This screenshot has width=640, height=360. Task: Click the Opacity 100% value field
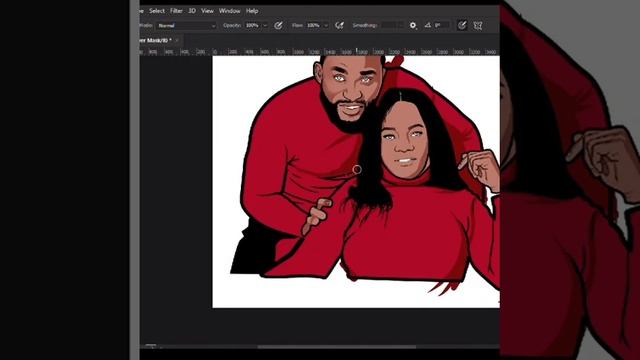[253, 25]
